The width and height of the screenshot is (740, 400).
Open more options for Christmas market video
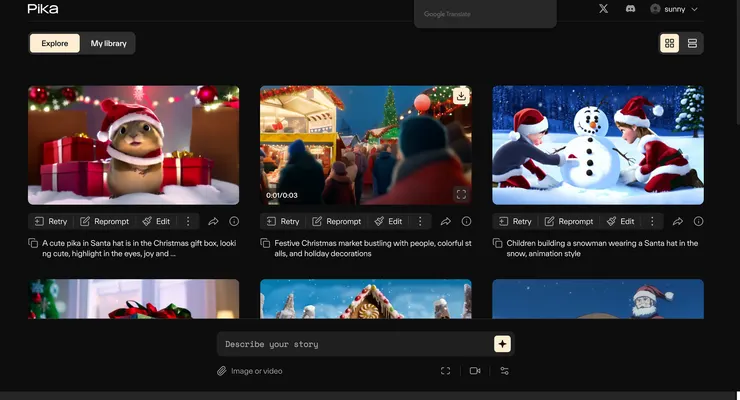click(420, 221)
